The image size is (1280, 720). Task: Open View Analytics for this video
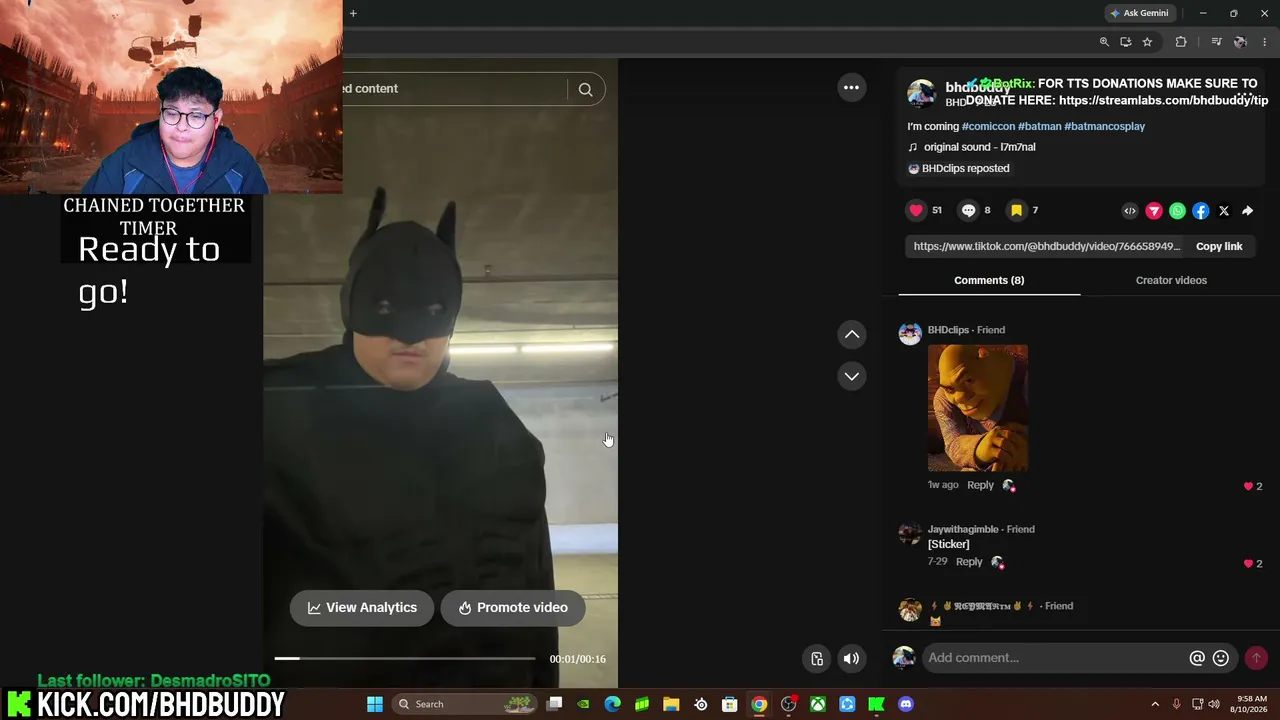coord(362,608)
